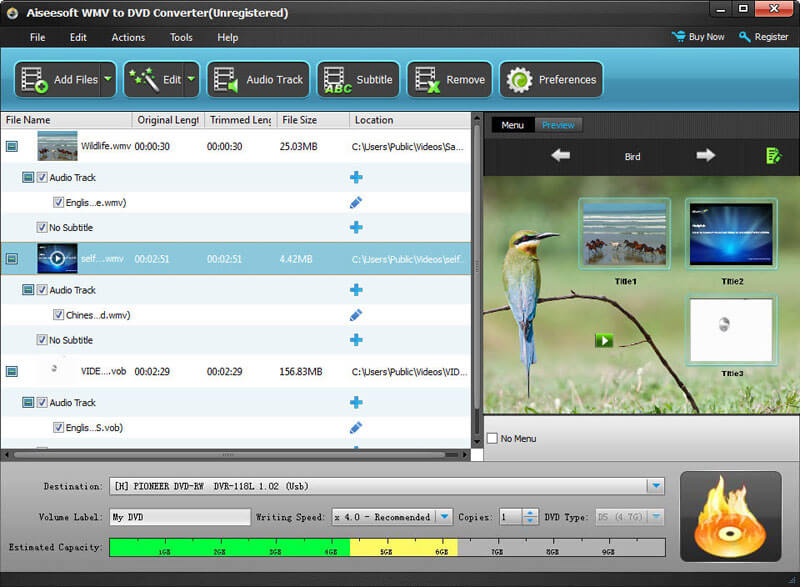Add subtitle plus icon for Wildlife.wmv
800x587 pixels.
[356, 227]
